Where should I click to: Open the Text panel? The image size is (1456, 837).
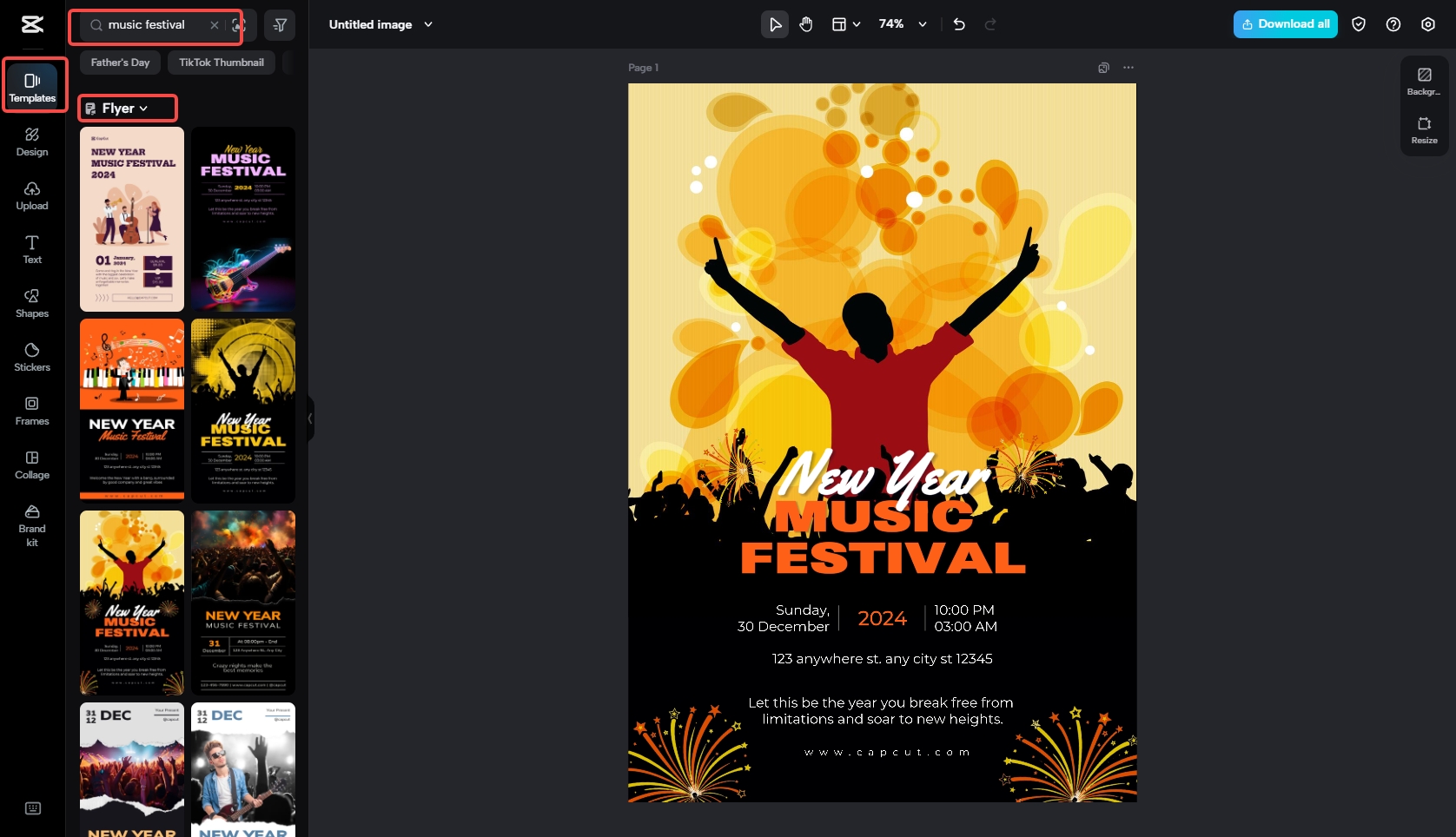click(x=31, y=250)
